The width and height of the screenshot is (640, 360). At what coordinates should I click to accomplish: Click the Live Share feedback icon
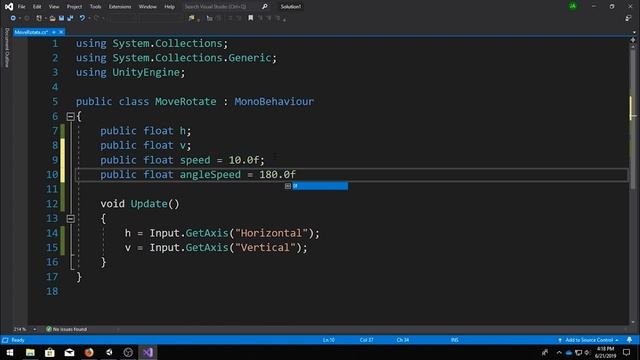tap(628, 18)
